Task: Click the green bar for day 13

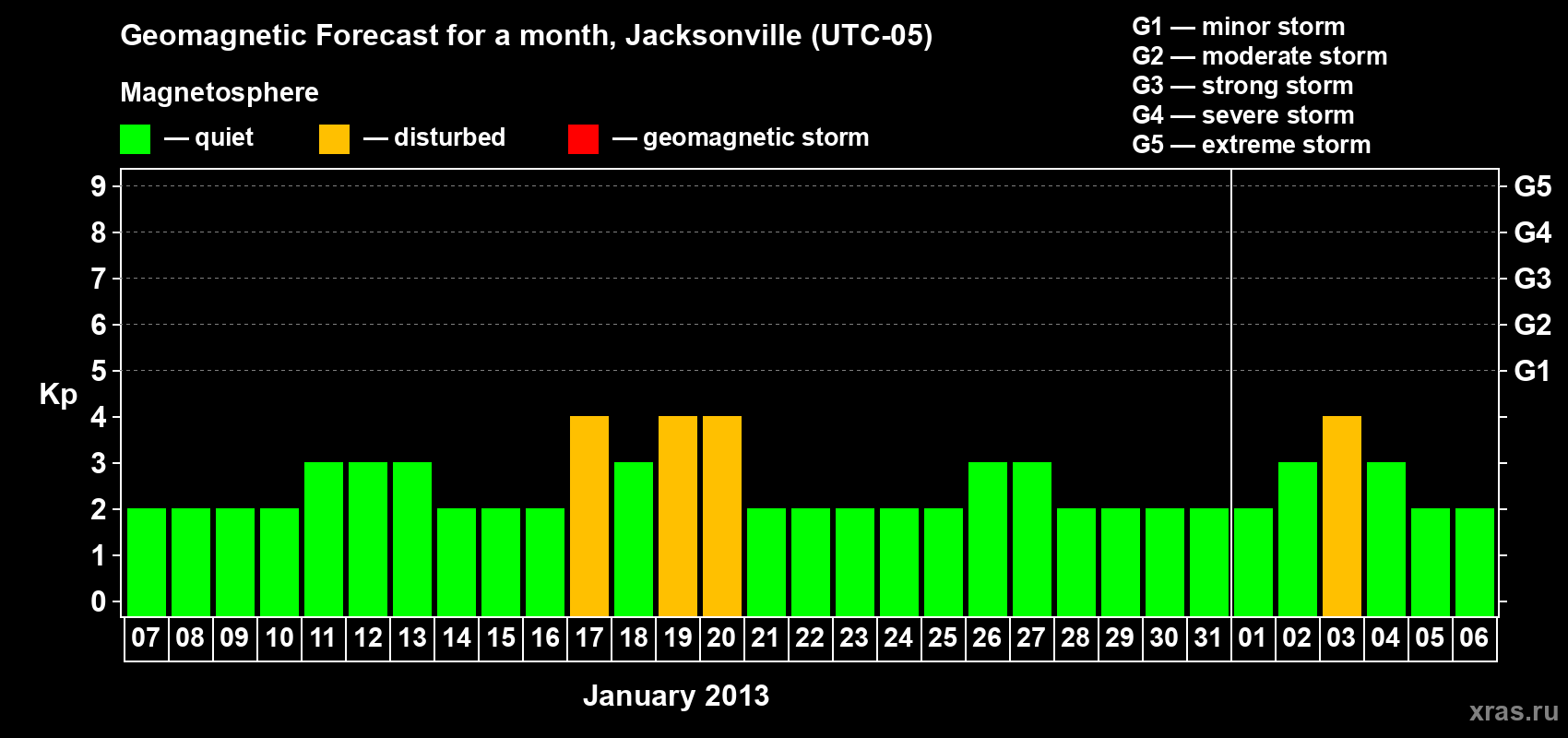Action: (412, 539)
